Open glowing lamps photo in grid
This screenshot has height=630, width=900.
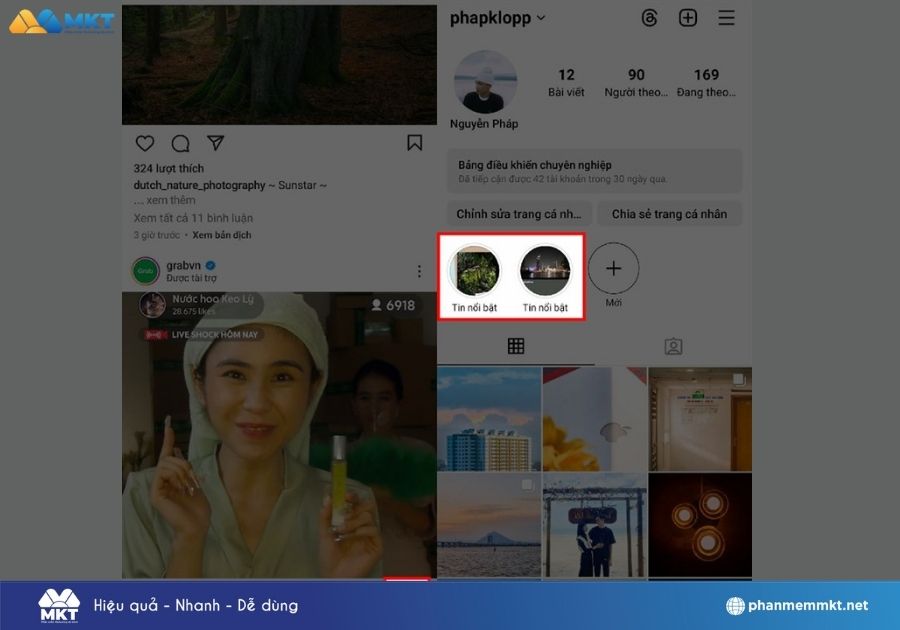click(x=700, y=525)
